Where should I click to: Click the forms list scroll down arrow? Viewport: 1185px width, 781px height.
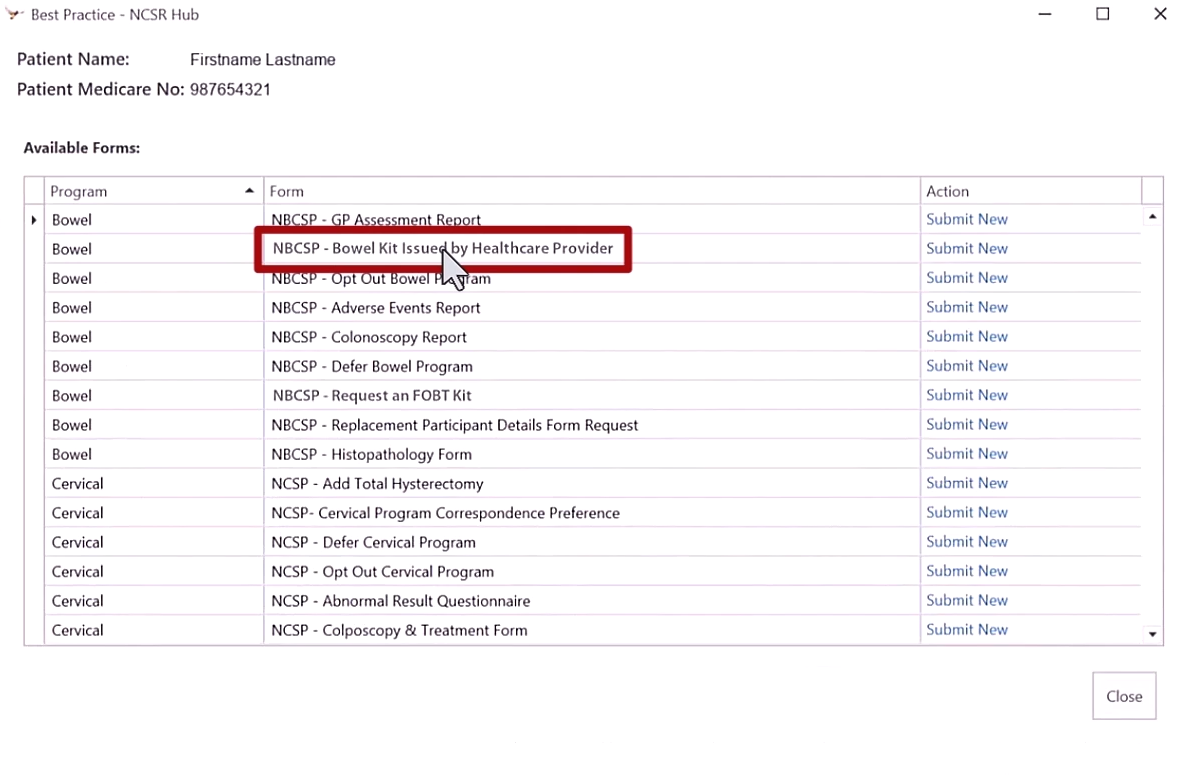[x=1153, y=634]
